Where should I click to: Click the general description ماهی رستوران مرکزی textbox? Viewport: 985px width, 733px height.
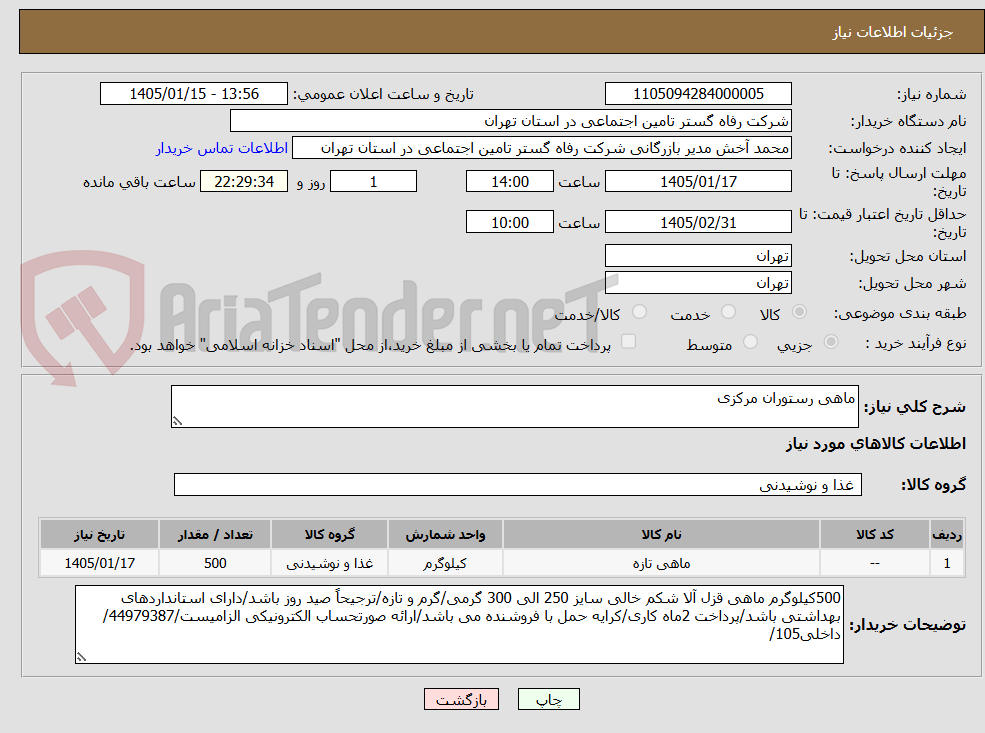[x=514, y=406]
